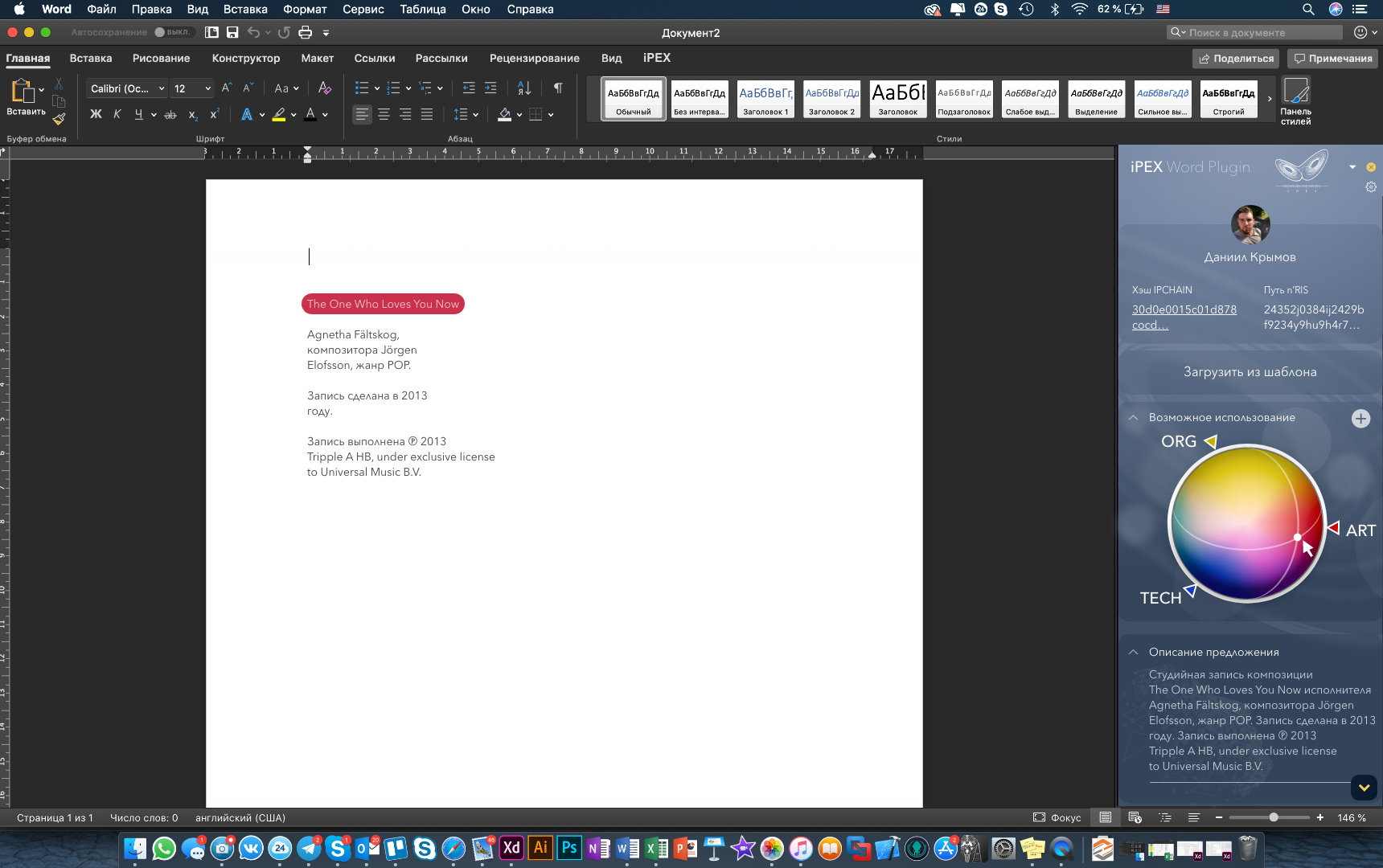Toggle paragraph marks display (¶)
Screen dimensions: 1383x868
click(558, 88)
